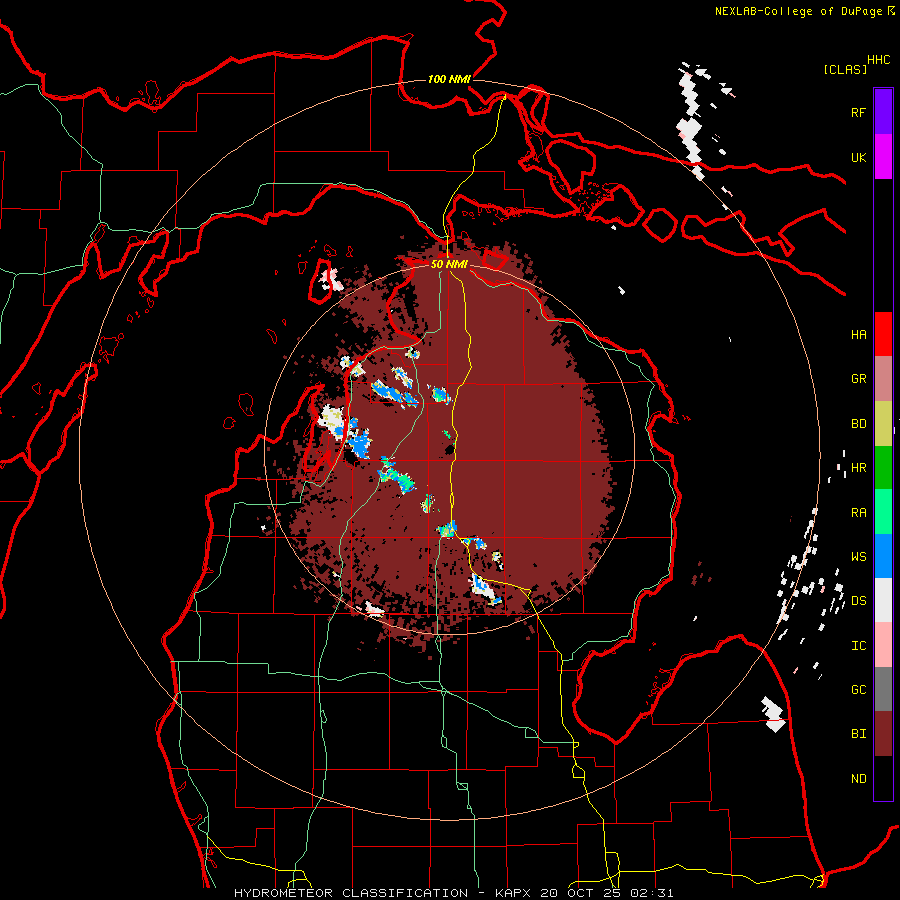Select the GR pink legend swatch
Viewport: 900px width, 900px height.
coord(883,379)
